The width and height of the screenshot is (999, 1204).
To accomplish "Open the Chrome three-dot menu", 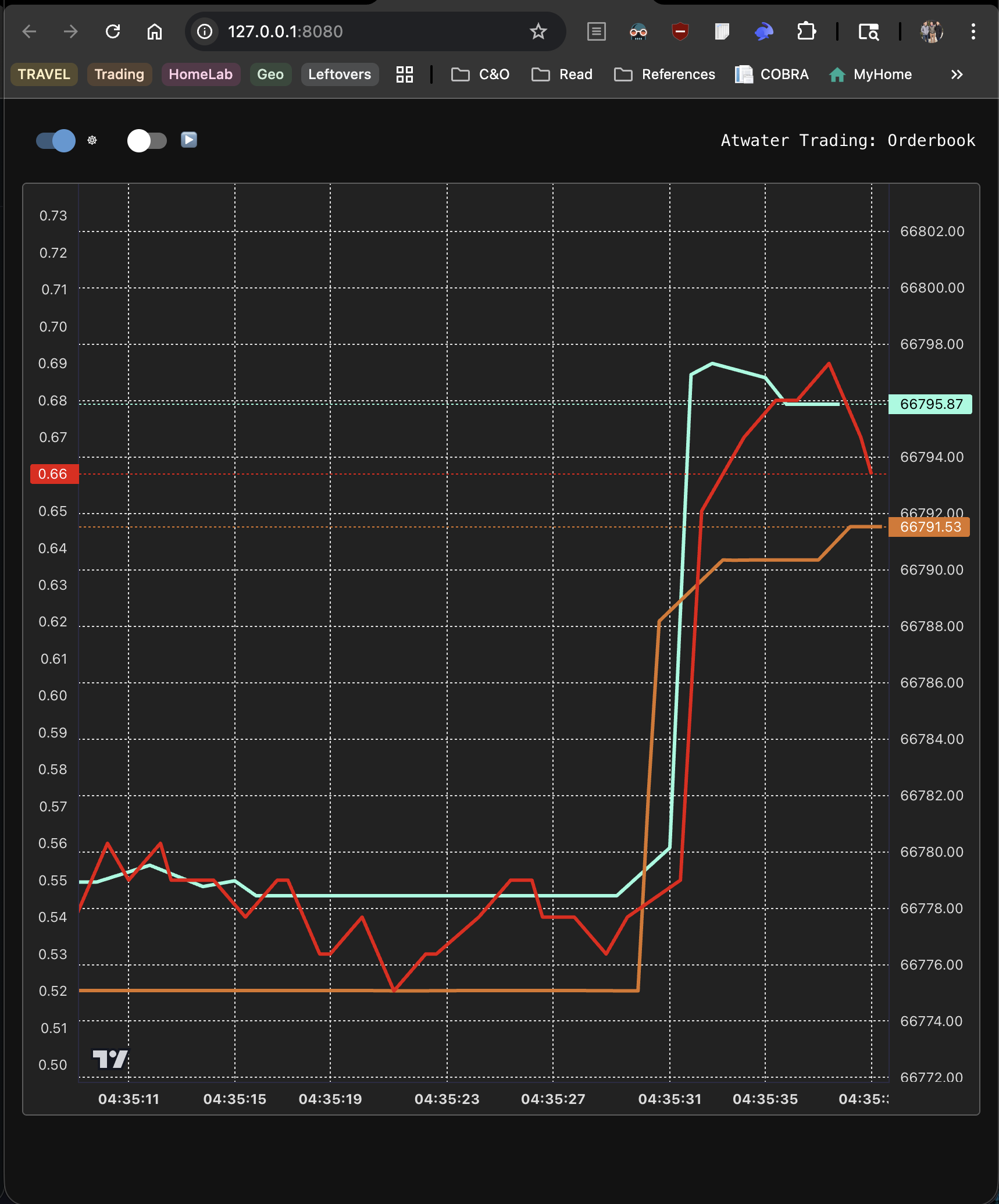I will click(973, 31).
